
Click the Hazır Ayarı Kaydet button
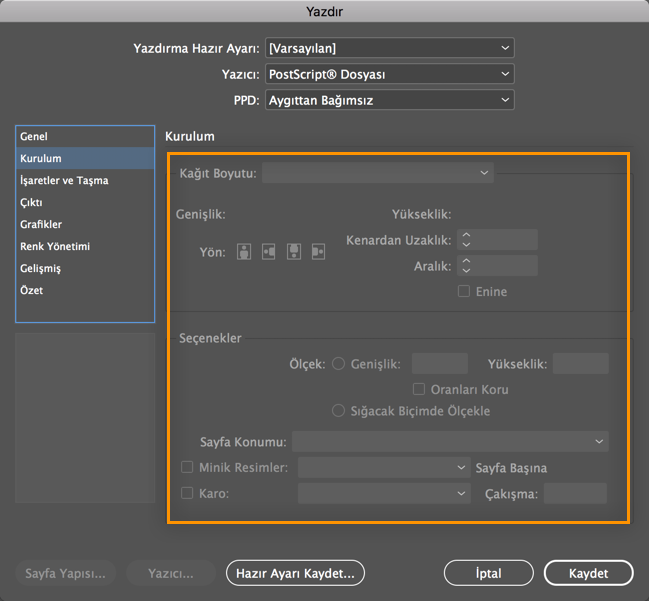coord(295,573)
